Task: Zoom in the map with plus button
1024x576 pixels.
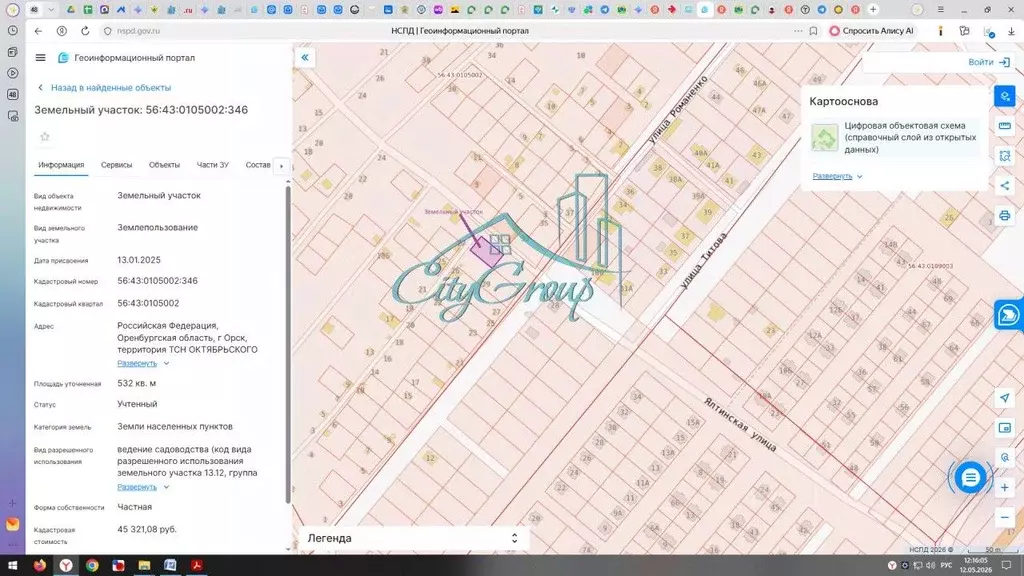Action: click(1004, 487)
